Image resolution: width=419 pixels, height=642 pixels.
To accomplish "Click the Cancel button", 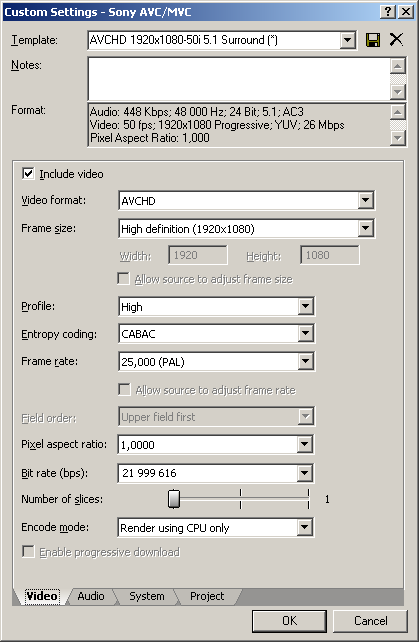I will pos(370,621).
